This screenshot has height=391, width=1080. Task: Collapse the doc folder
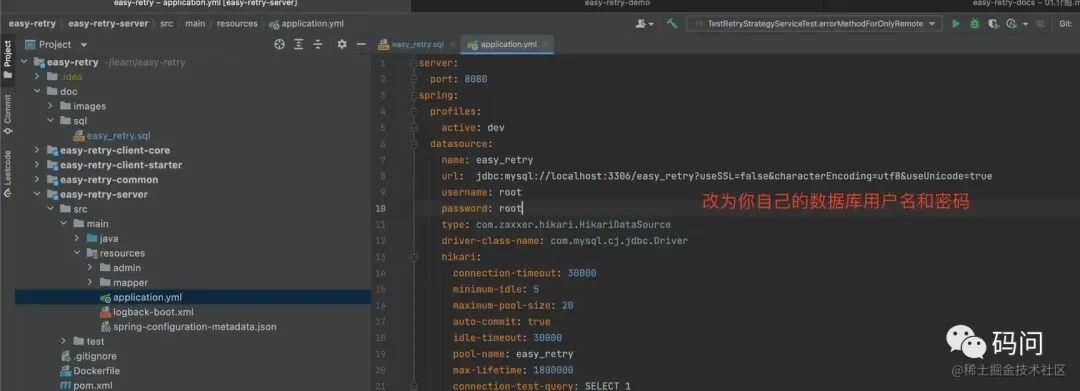[38, 92]
